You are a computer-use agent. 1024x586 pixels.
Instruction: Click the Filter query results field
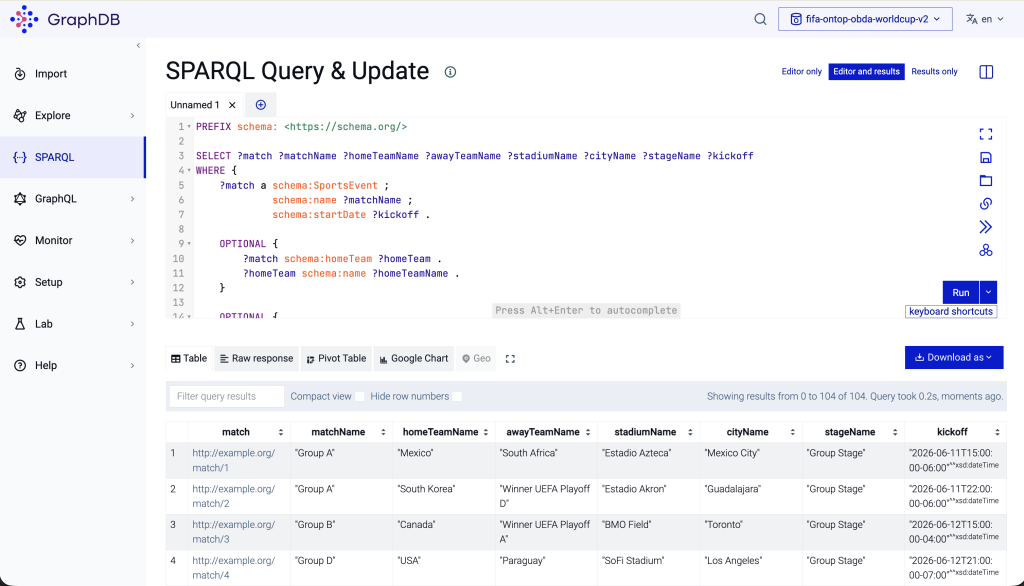tap(226, 397)
